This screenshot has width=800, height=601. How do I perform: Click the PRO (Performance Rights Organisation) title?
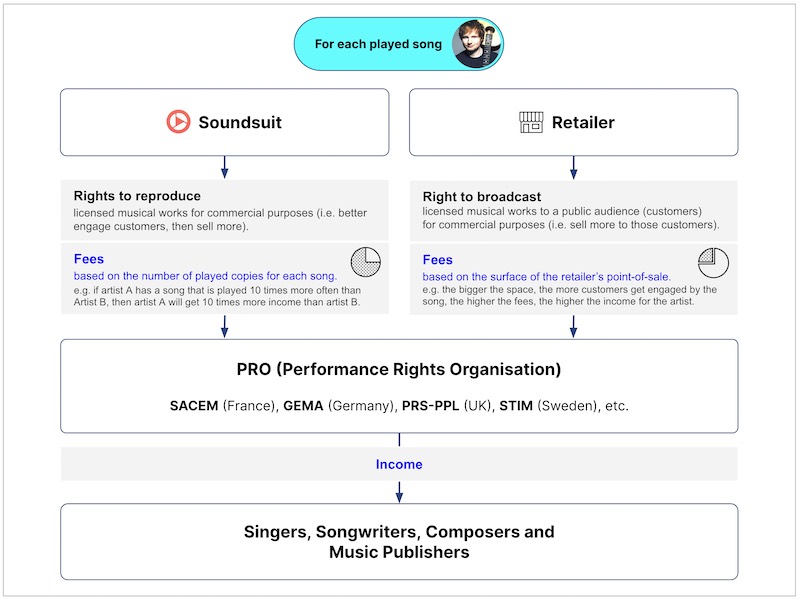[399, 369]
